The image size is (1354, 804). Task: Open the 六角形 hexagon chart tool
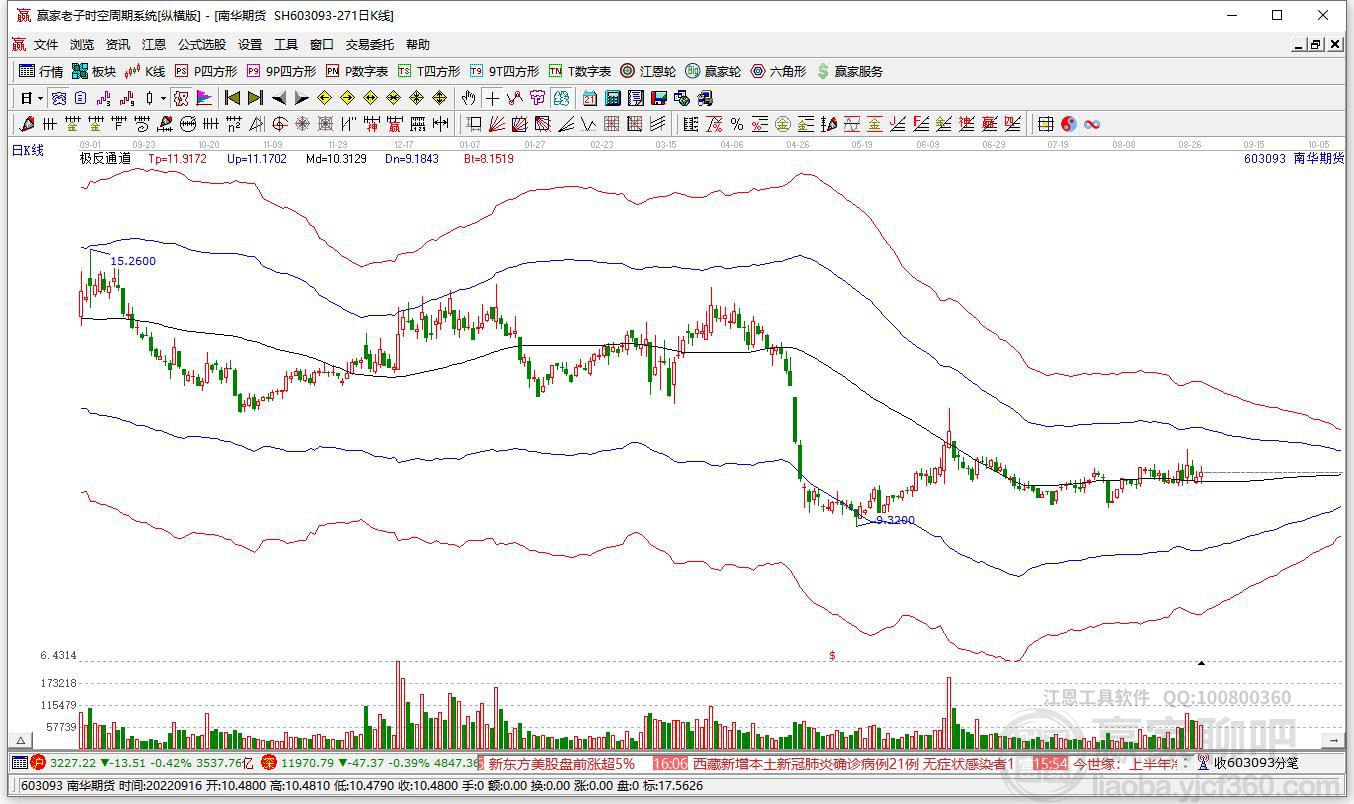[x=778, y=71]
